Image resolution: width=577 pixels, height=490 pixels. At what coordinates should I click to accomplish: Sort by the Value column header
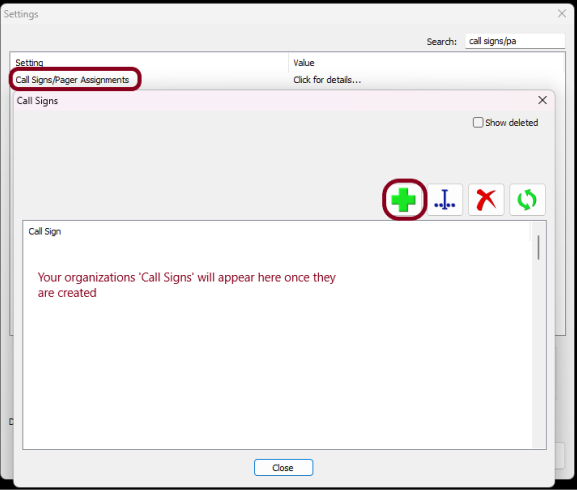coord(304,63)
